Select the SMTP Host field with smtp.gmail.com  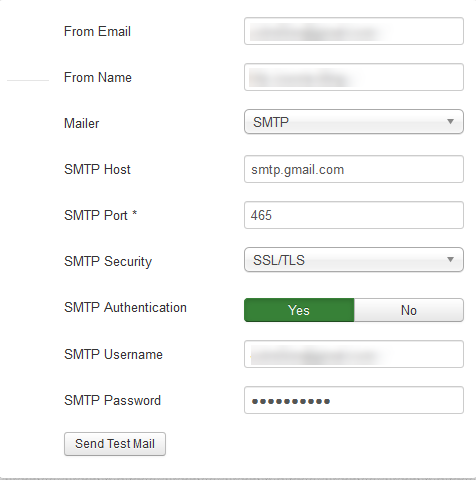pos(354,169)
